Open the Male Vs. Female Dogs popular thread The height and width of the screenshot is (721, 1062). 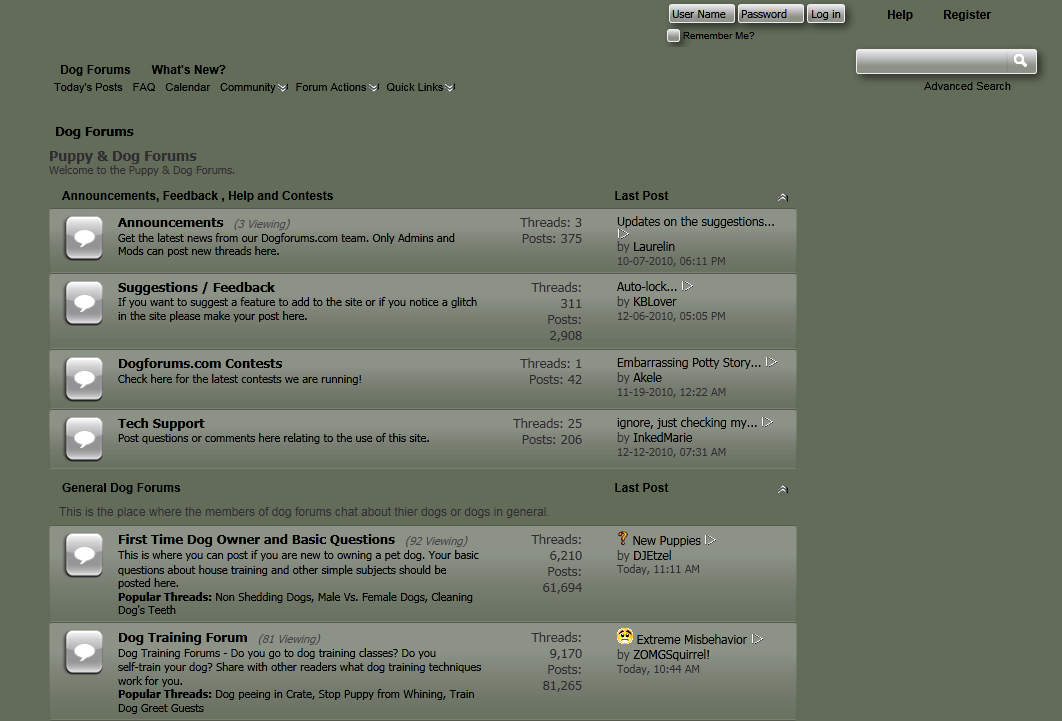point(372,597)
